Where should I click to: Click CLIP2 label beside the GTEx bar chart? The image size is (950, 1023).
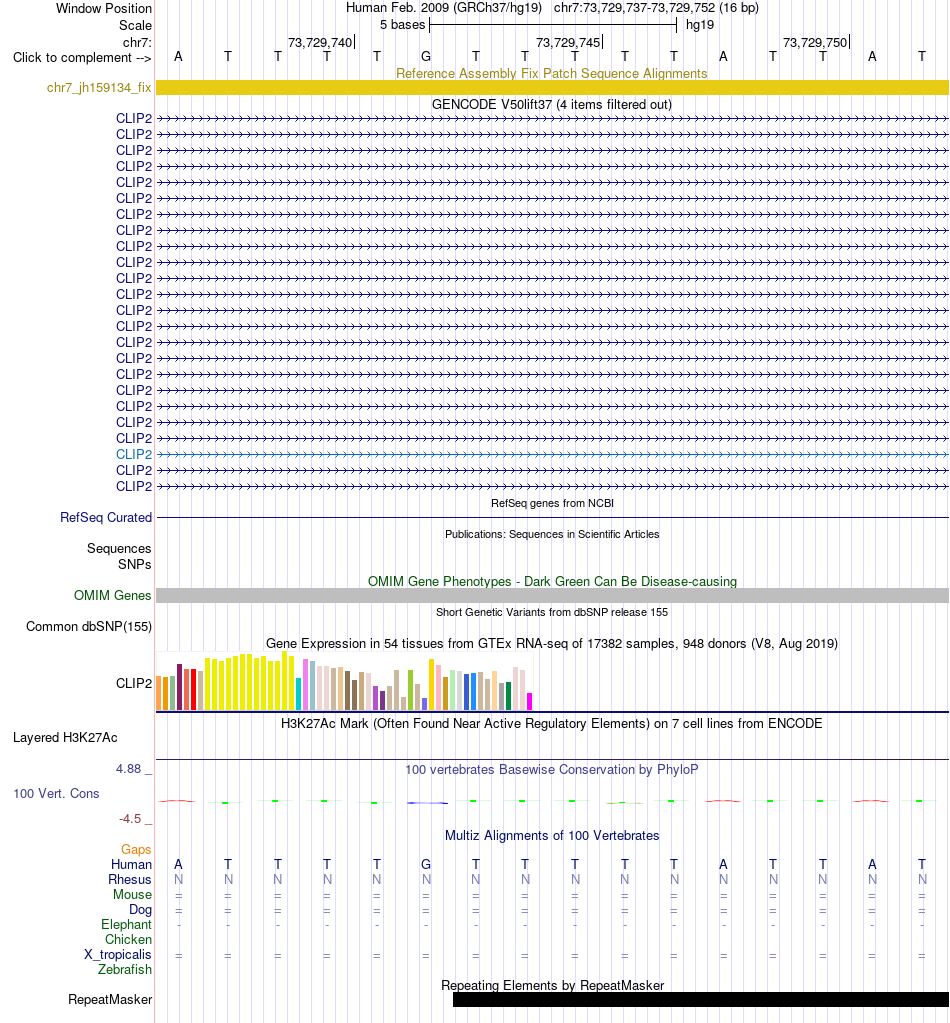(134, 683)
